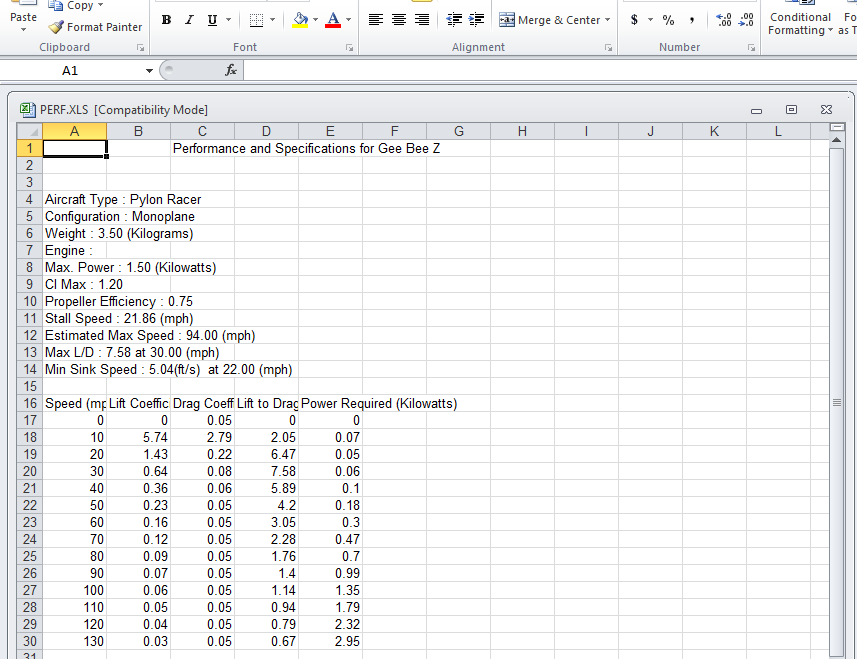Open font color dropdown arrow

348,20
